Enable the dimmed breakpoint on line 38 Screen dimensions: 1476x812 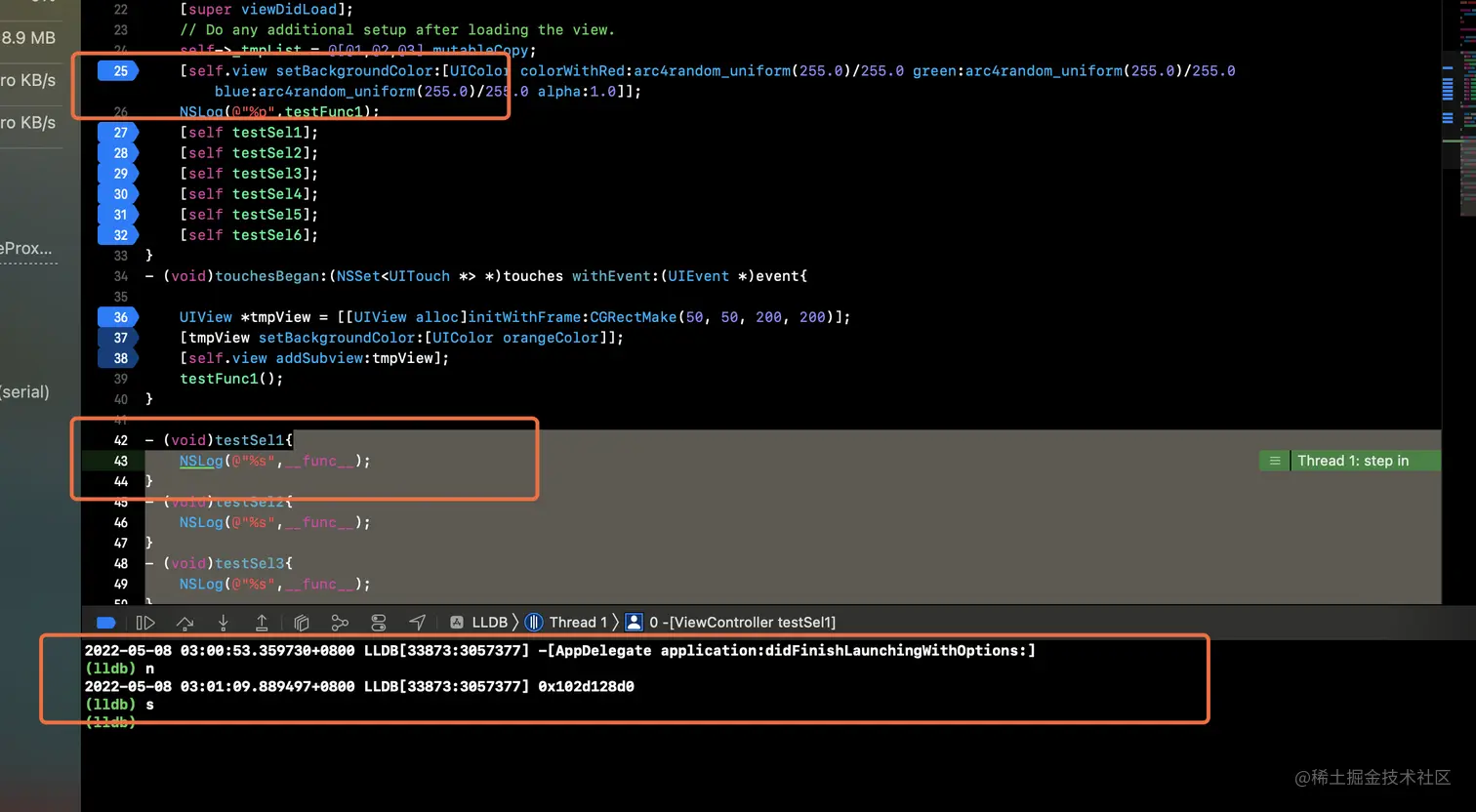pos(119,358)
